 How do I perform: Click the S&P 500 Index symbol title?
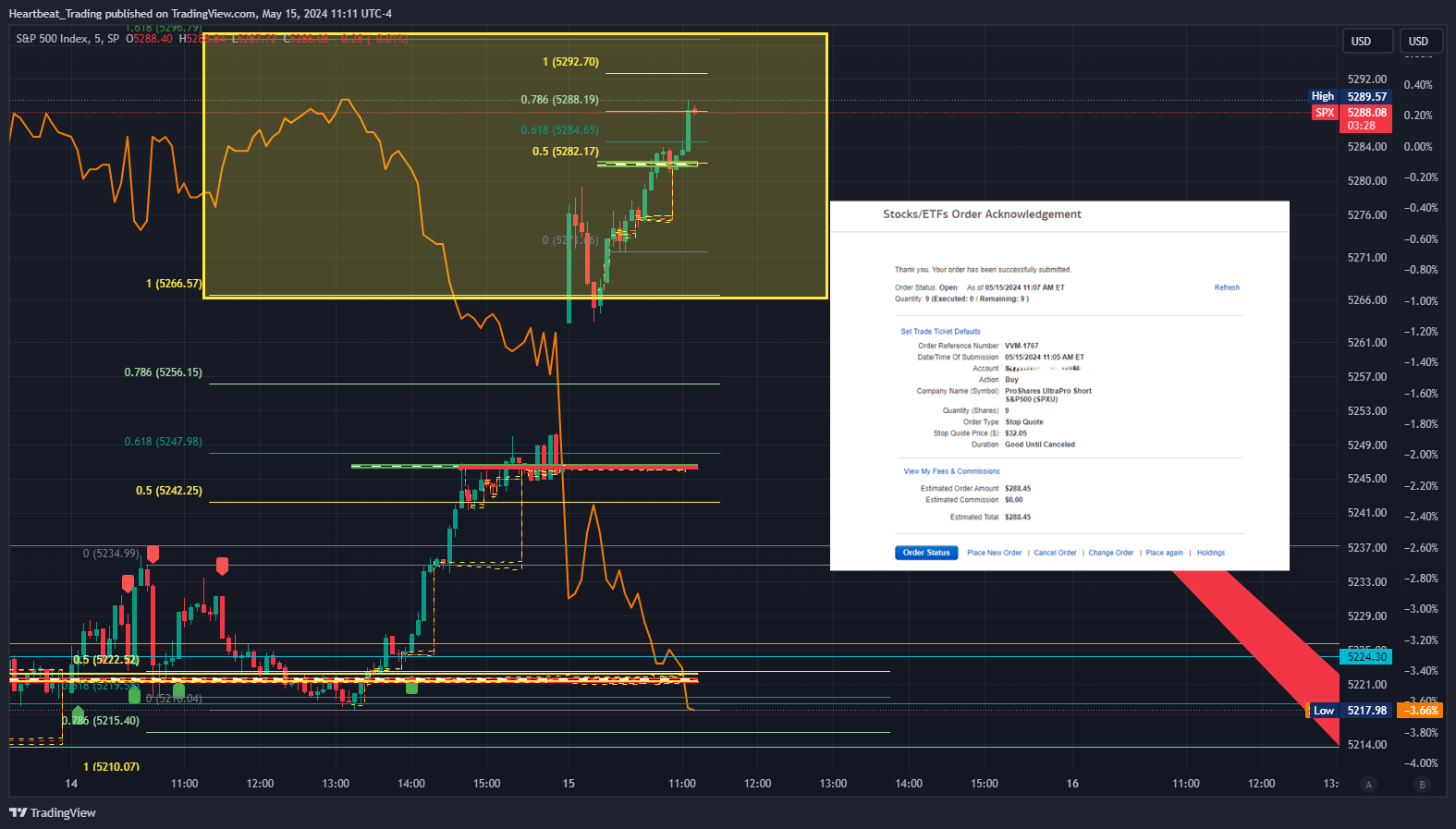(67, 39)
